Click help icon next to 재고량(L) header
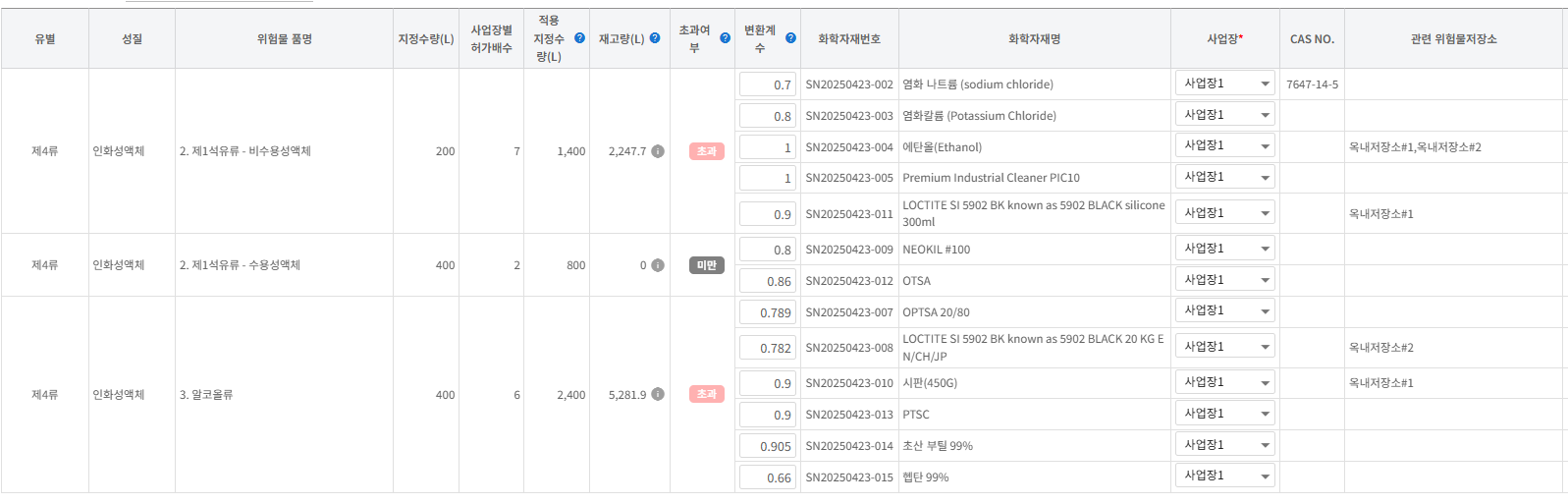 click(655, 38)
